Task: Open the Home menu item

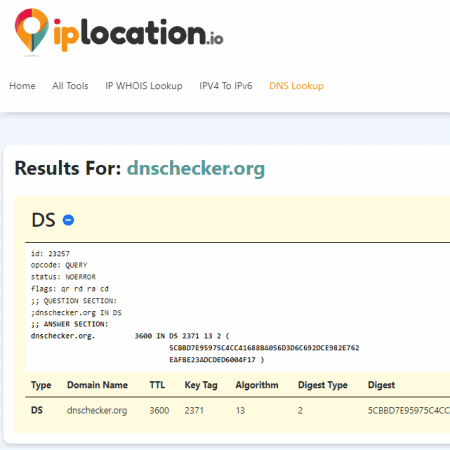Action: 22,86
